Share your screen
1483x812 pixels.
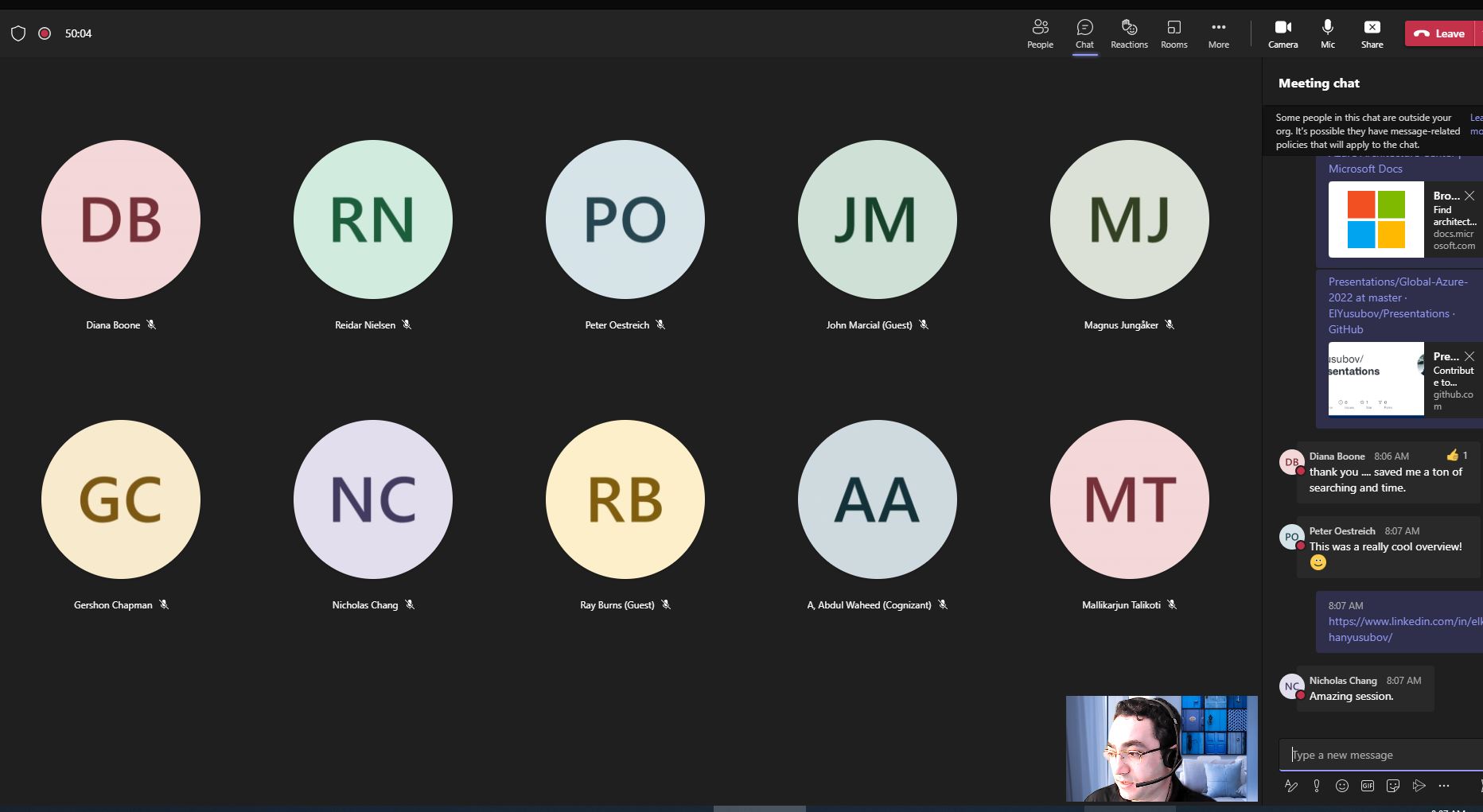click(1372, 33)
